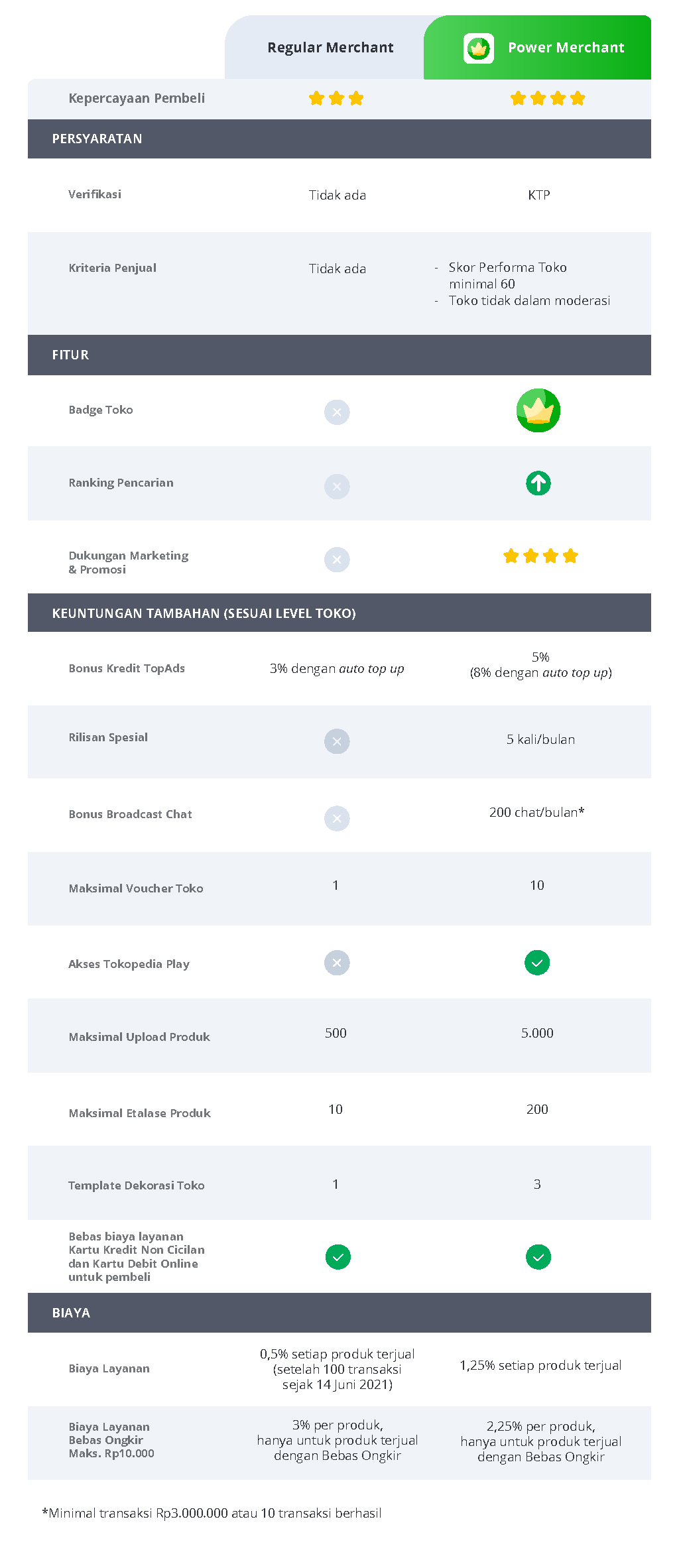Select the Power Merchant tab

[x=537, y=48]
